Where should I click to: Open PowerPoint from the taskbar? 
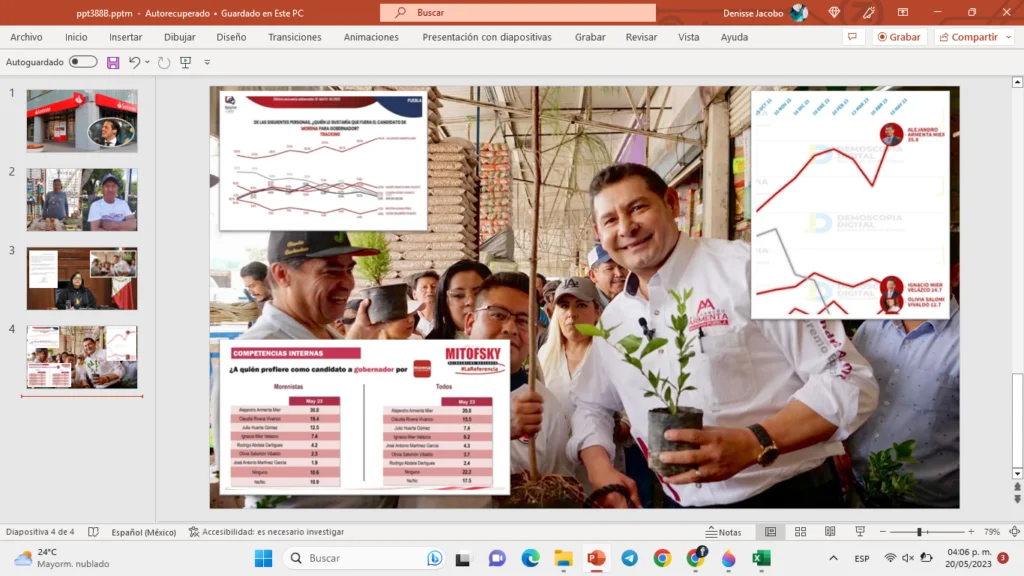coord(596,558)
